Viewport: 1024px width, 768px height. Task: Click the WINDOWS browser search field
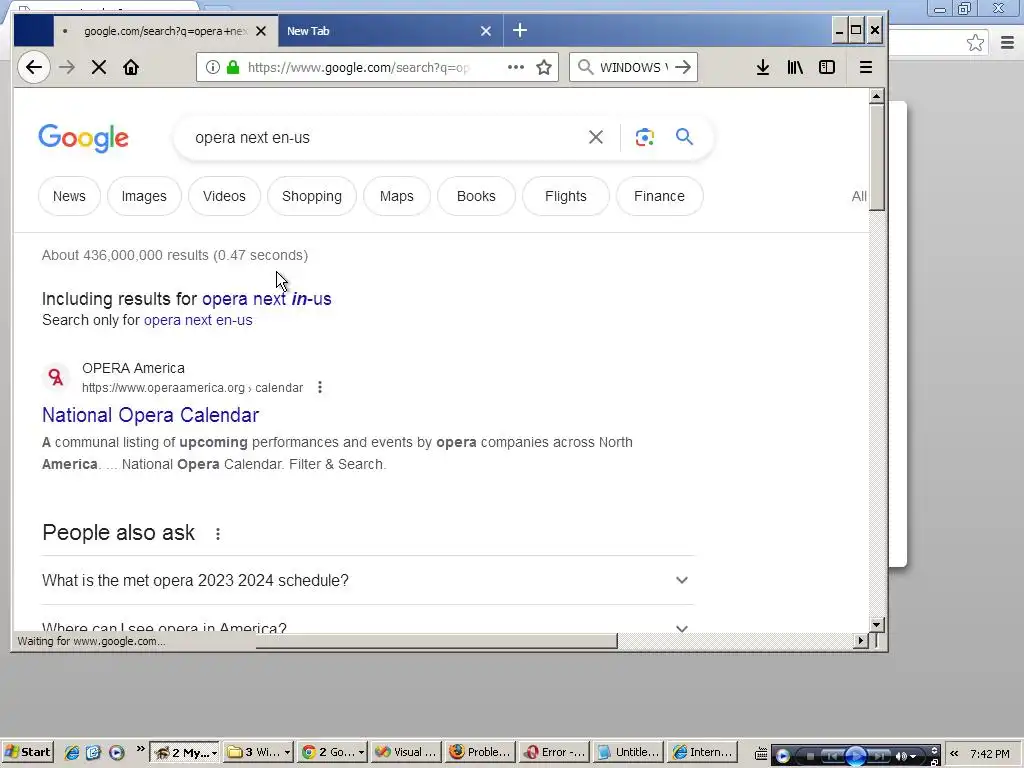[x=633, y=67]
